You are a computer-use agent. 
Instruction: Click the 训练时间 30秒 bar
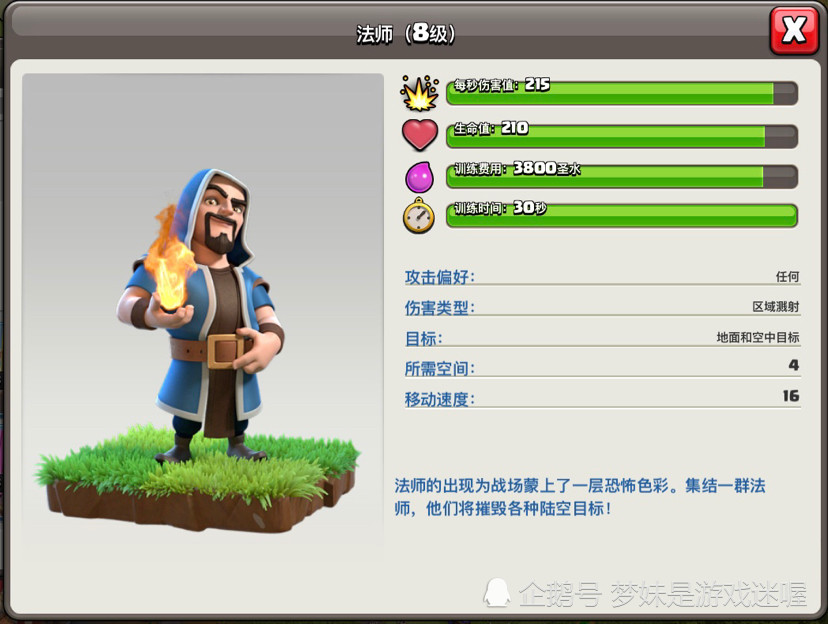coord(622,215)
